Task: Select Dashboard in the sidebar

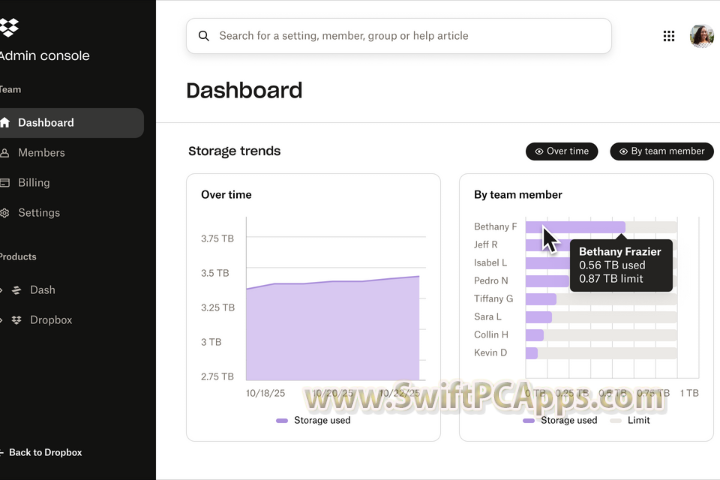Action: [x=71, y=123]
